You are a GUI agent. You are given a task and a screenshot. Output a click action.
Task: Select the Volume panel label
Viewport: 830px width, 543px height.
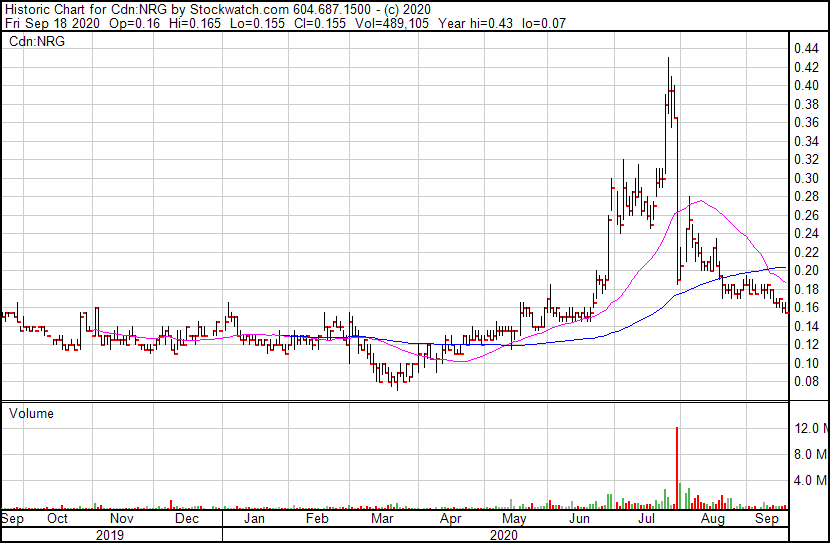point(31,413)
